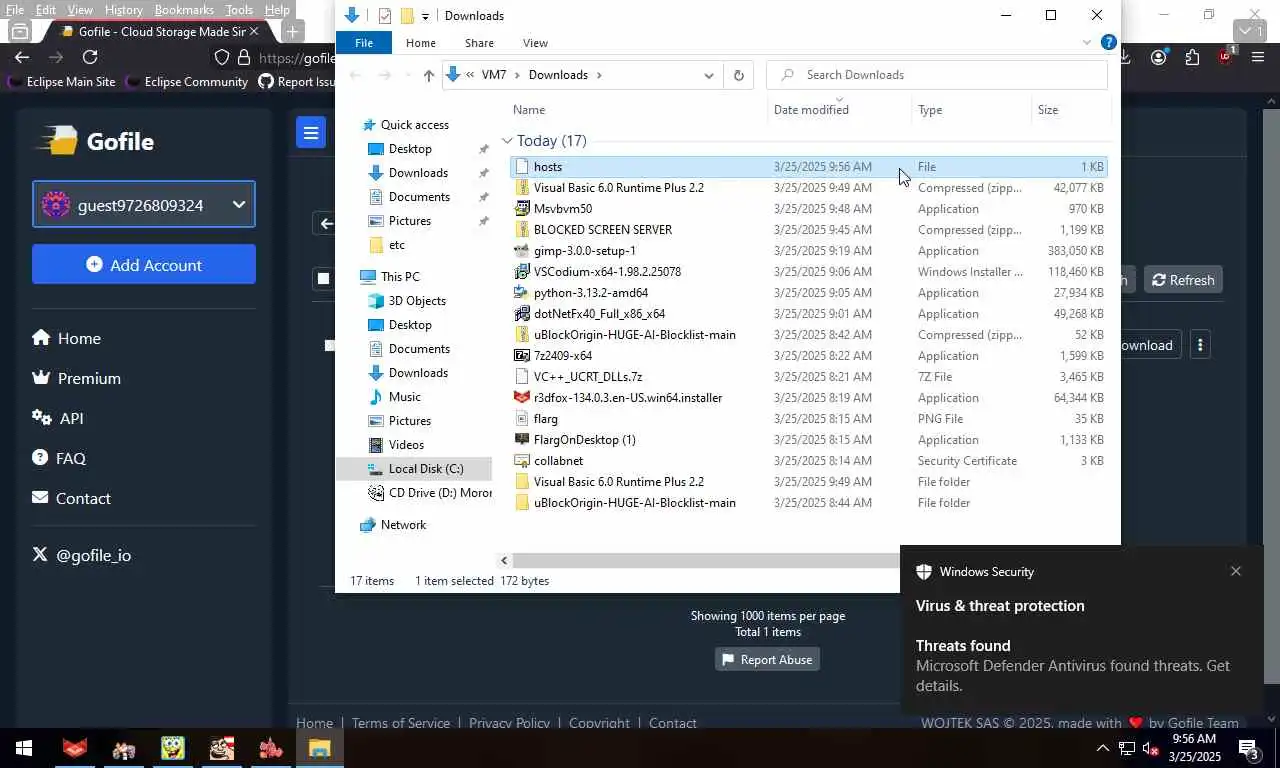Open the notification center icon
This screenshot has width=1280, height=768.
click(1249, 748)
